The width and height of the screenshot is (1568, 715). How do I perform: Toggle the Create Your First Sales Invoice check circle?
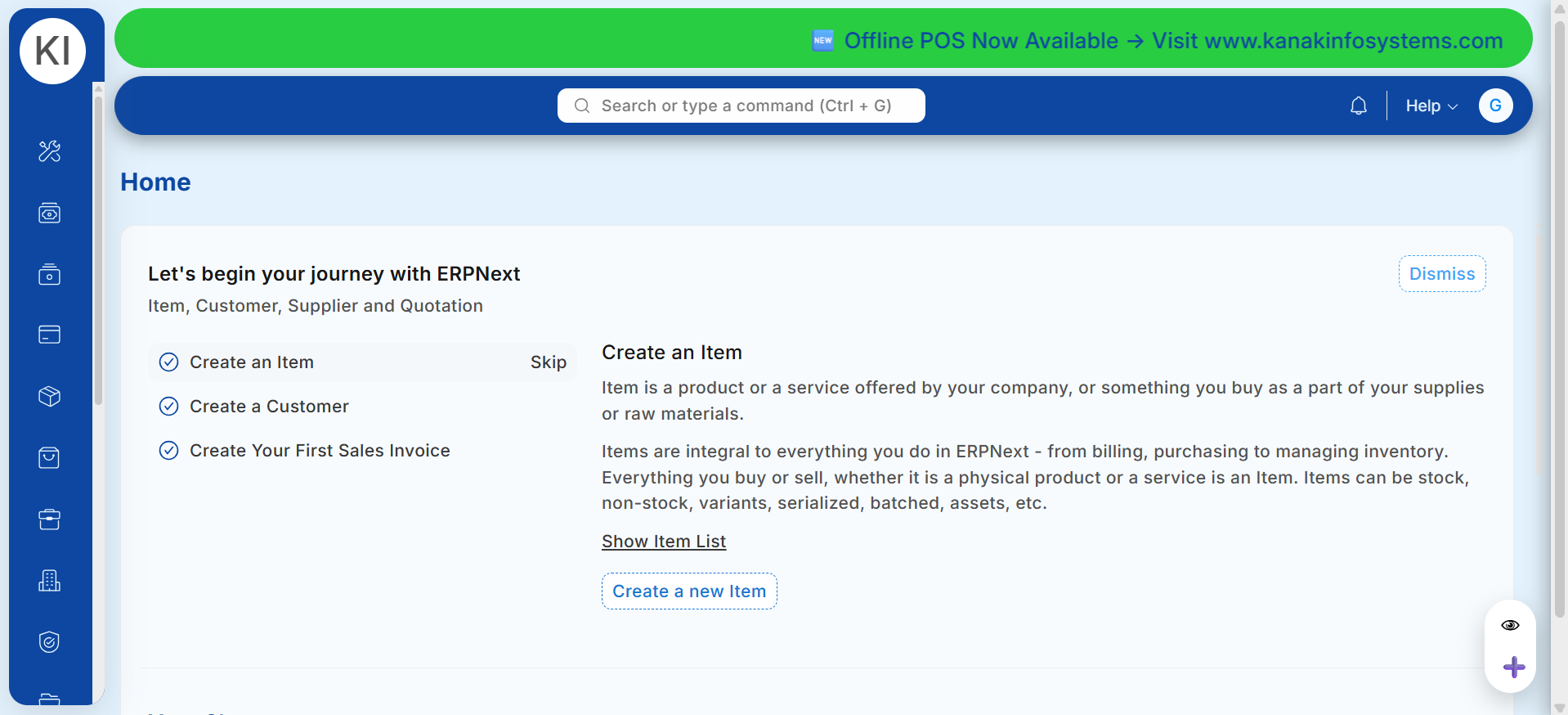[169, 451]
